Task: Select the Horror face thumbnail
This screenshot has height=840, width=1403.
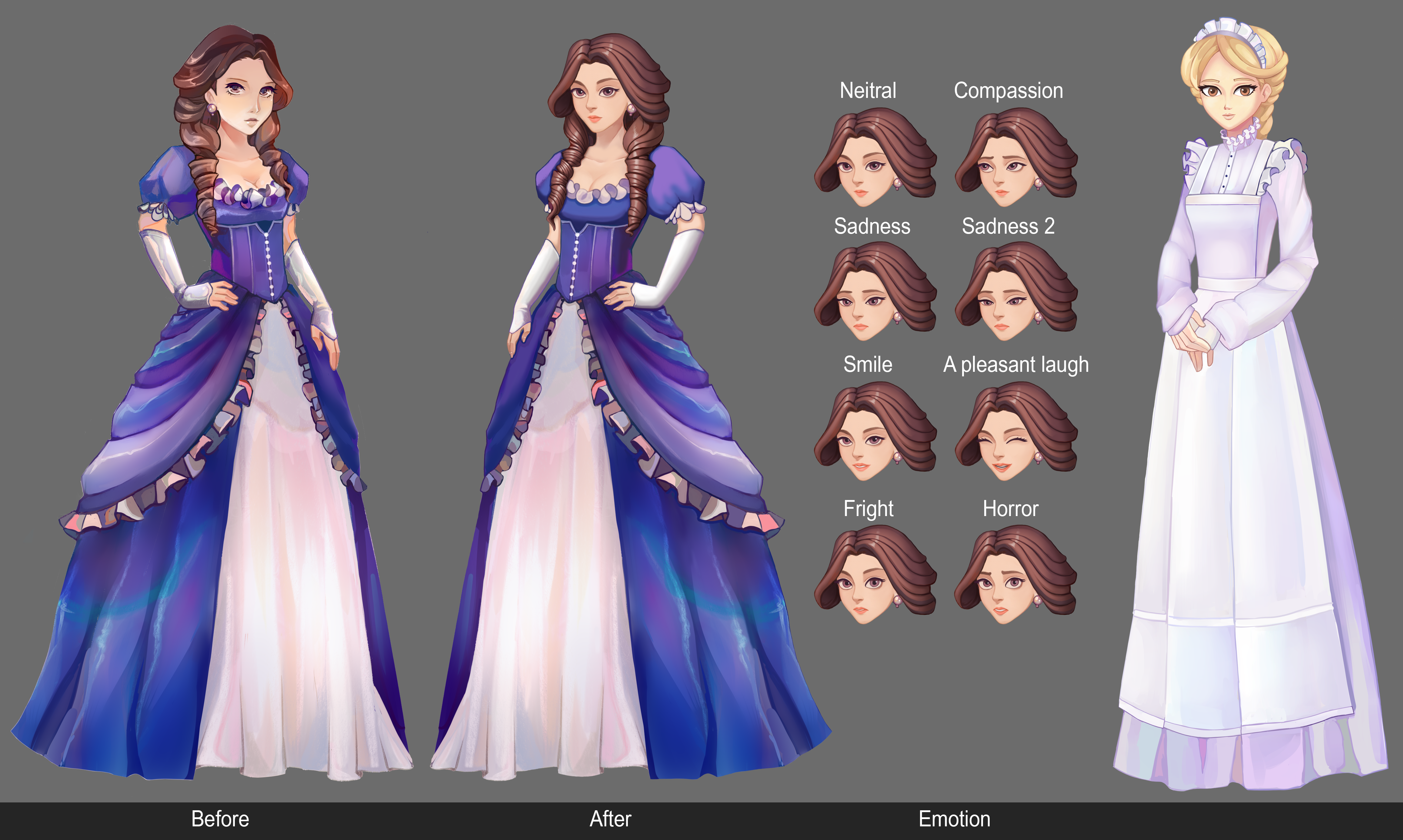Action: click(1016, 575)
